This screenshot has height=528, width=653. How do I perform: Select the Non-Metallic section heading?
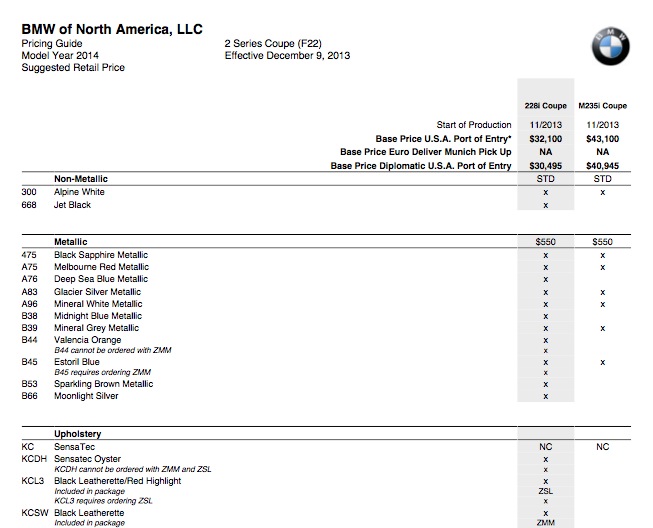(80, 179)
